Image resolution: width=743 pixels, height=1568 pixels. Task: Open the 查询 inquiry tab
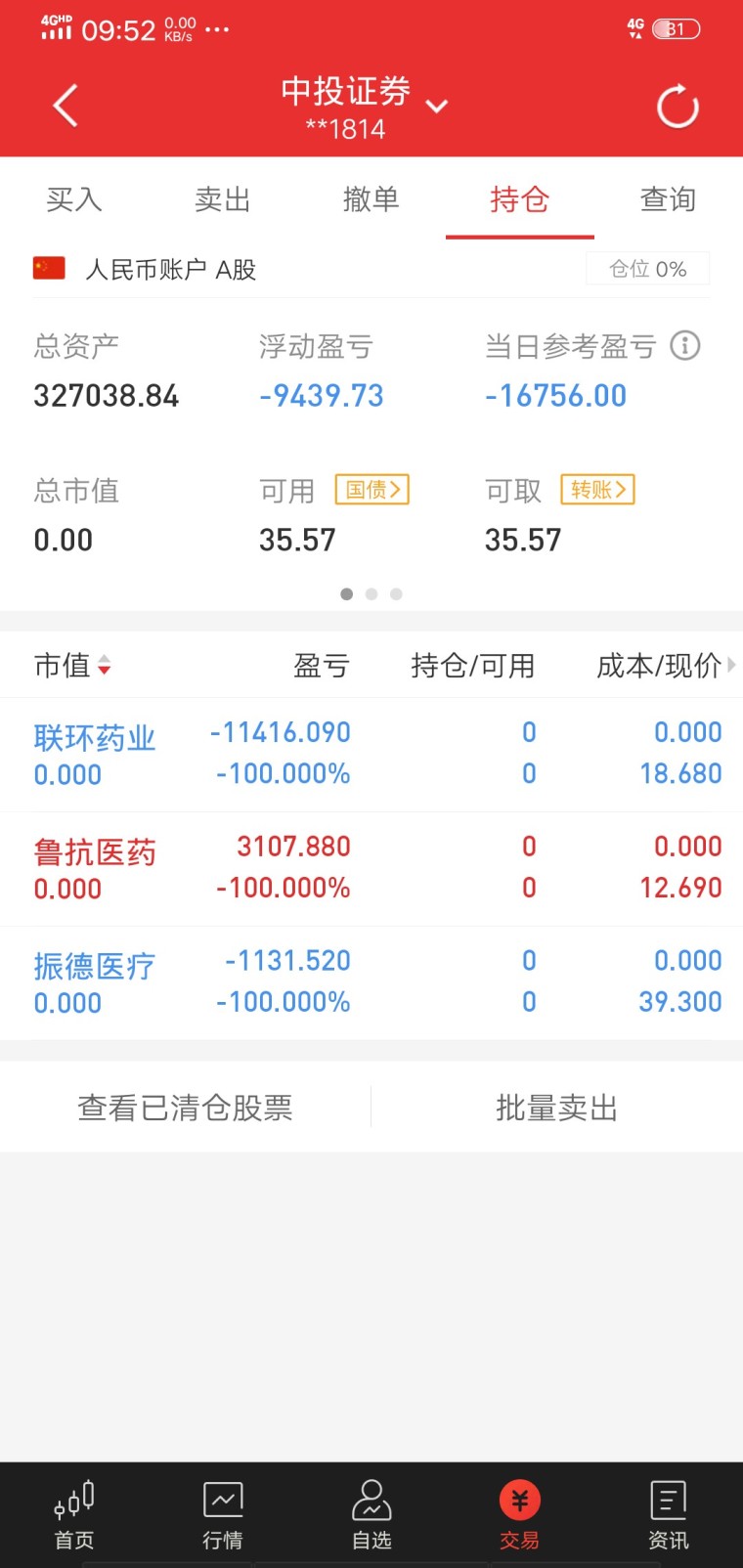click(668, 198)
